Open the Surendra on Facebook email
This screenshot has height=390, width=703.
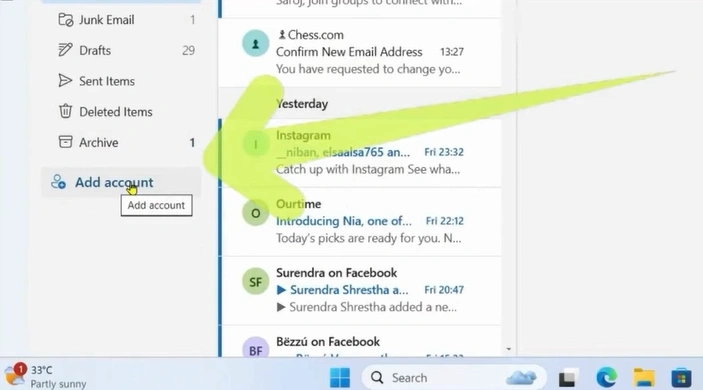(x=362, y=291)
